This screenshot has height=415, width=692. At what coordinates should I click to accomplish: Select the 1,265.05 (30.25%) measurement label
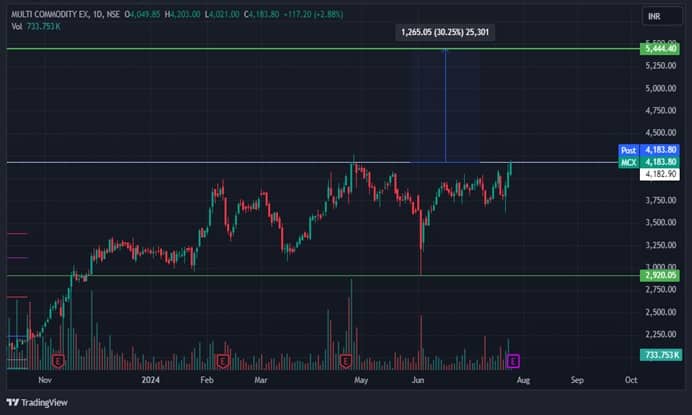coord(444,32)
